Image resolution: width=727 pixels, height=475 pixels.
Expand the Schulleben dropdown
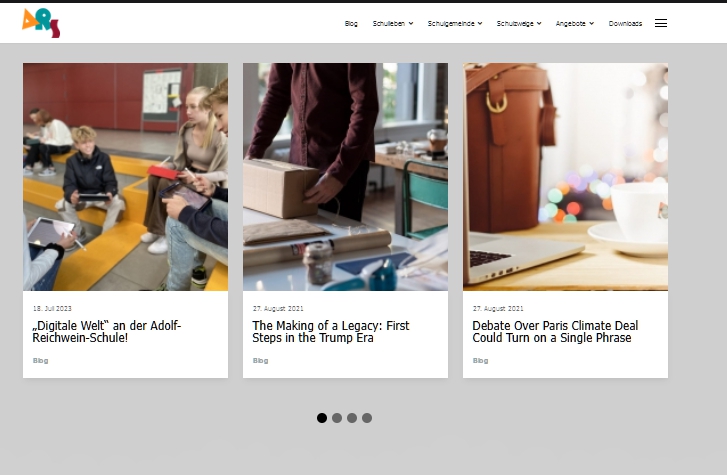[x=392, y=23]
